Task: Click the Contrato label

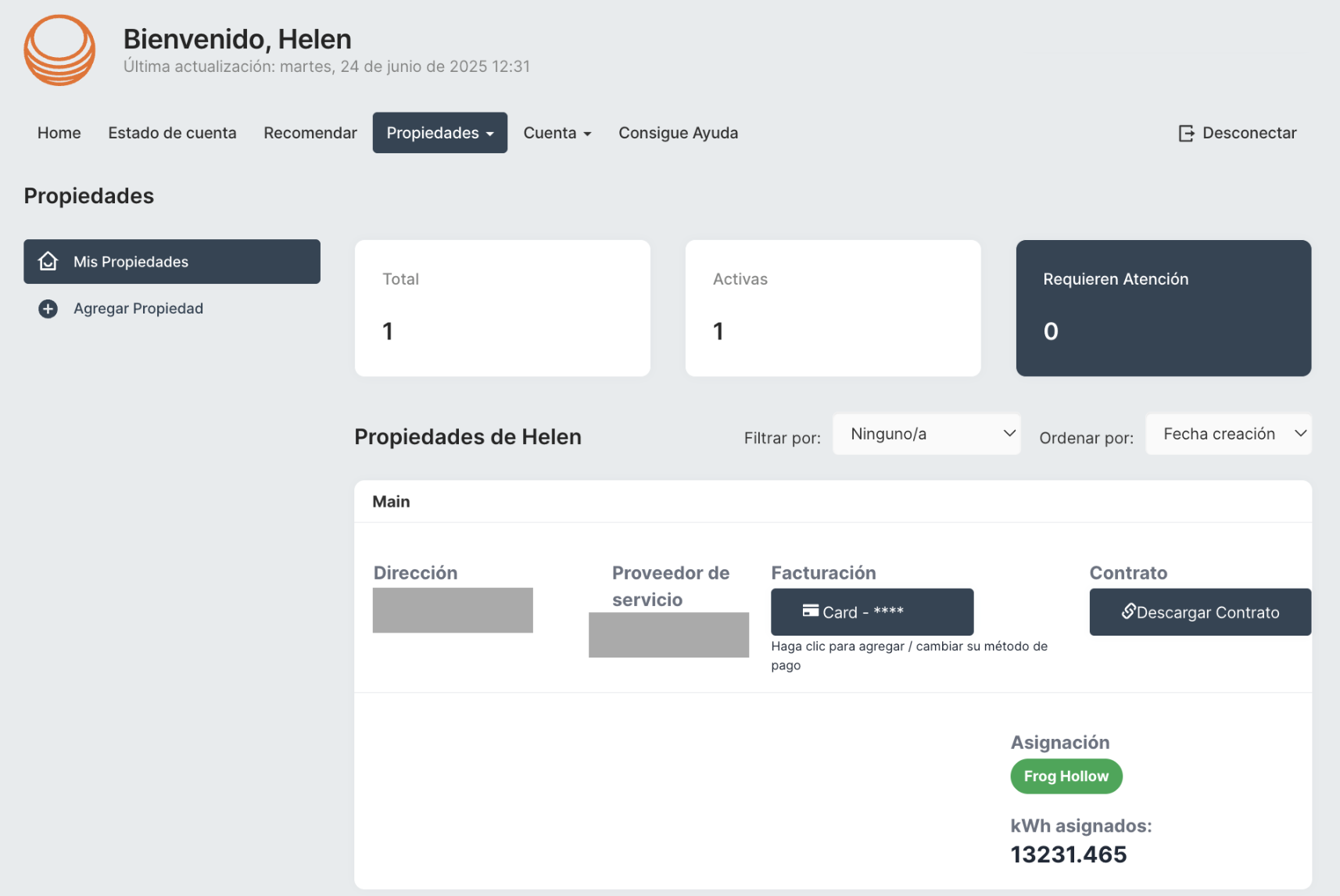Action: coord(1129,573)
